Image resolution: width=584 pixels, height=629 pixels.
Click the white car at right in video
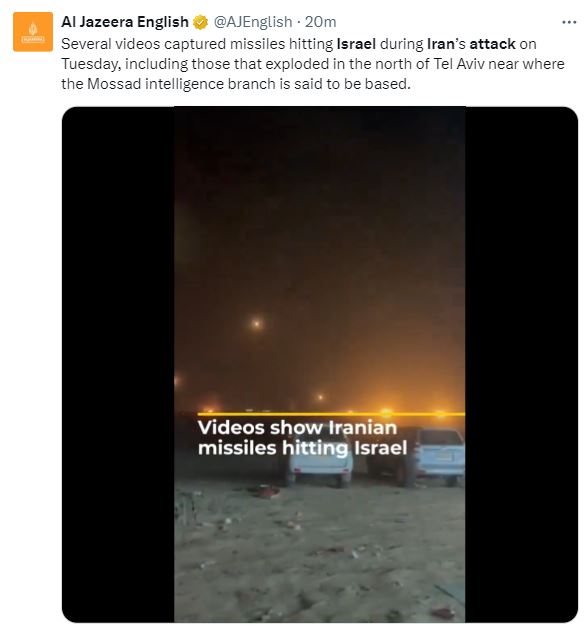440,455
